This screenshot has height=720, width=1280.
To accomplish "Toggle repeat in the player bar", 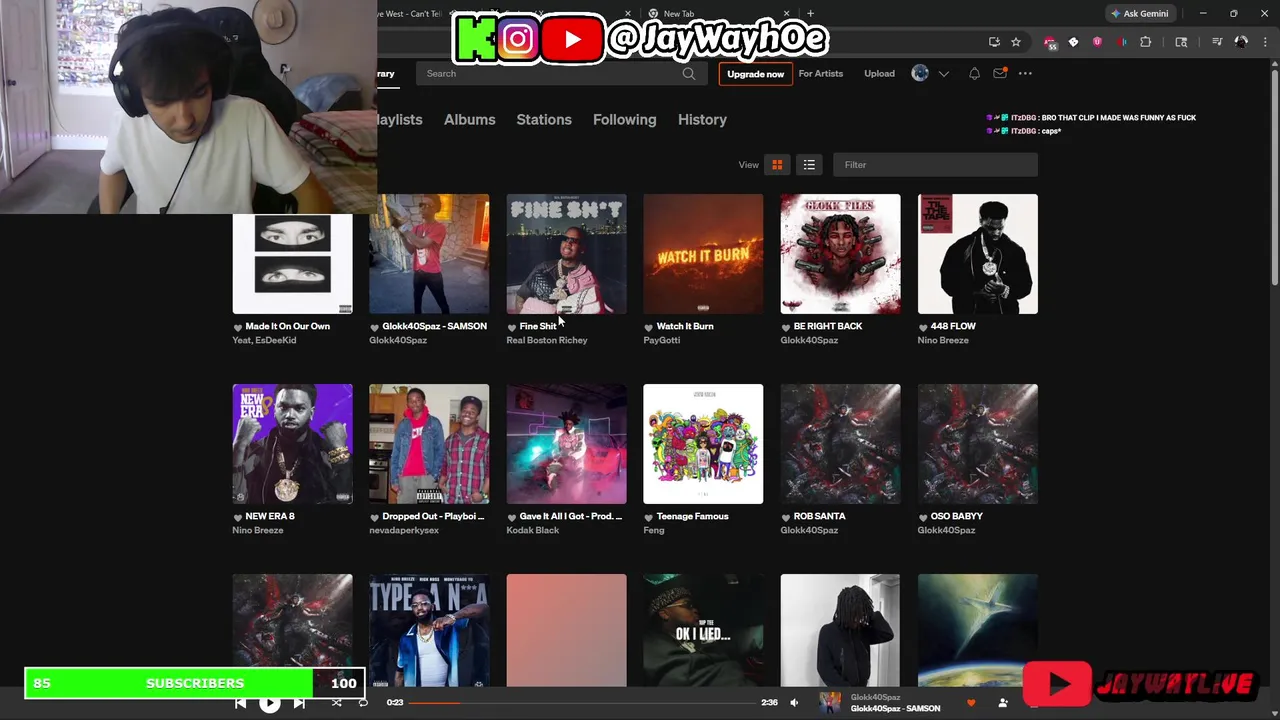I will click(363, 703).
